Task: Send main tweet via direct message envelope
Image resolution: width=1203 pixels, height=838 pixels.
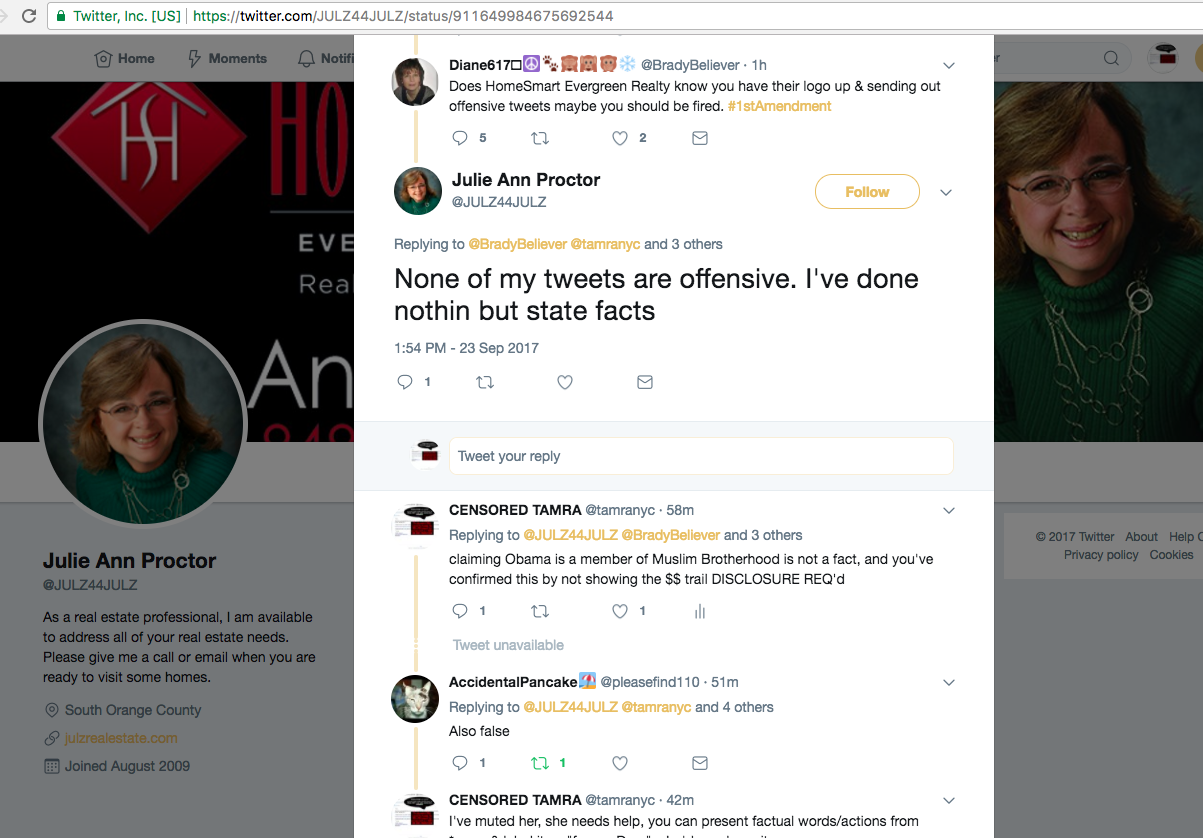Action: 645,382
